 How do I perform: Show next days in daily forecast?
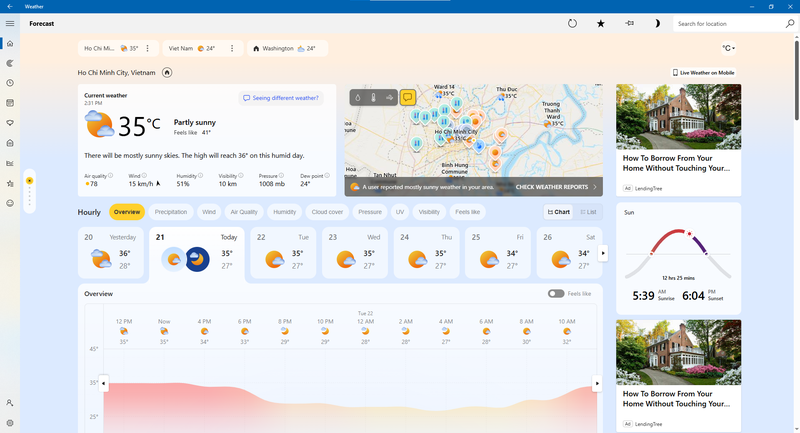[x=603, y=253]
